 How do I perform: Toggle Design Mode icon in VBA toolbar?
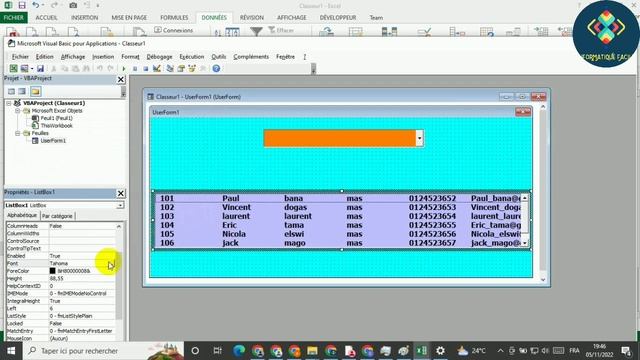click(x=157, y=69)
